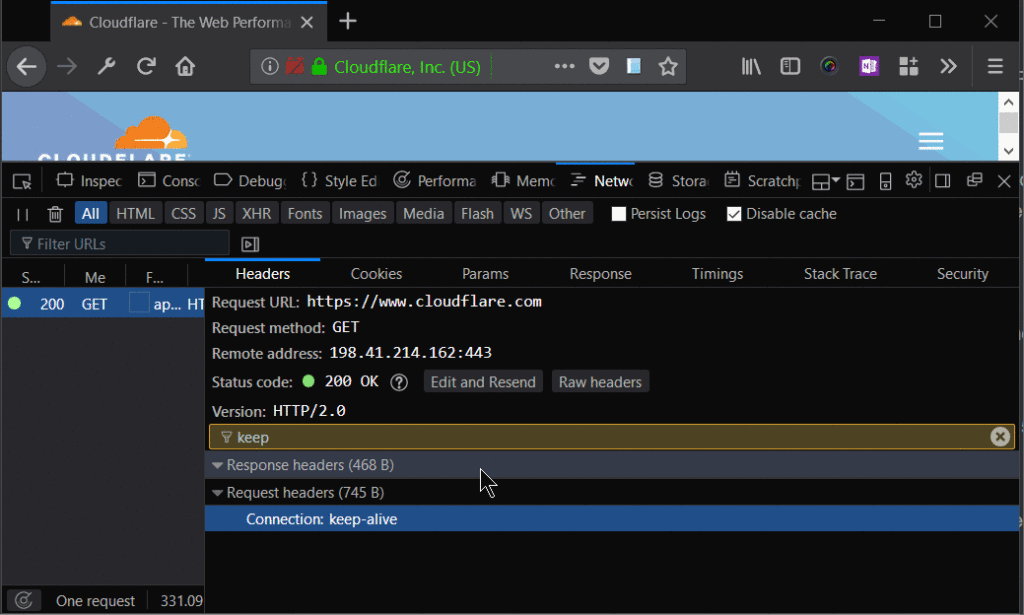Image resolution: width=1024 pixels, height=615 pixels.
Task: Dock devtools to side of browser window
Action: click(x=942, y=181)
